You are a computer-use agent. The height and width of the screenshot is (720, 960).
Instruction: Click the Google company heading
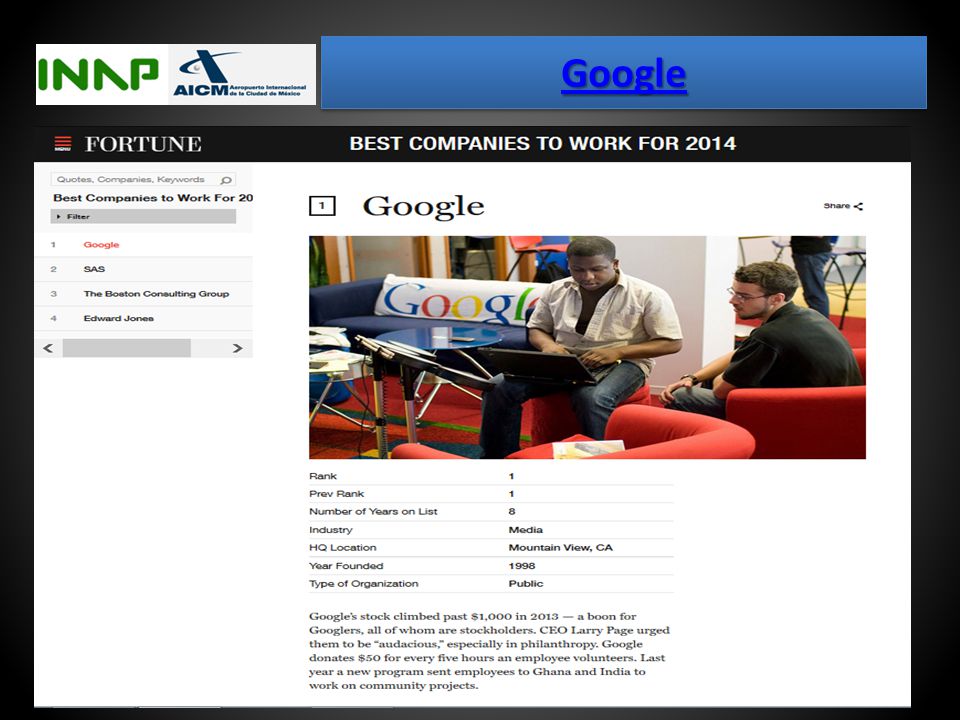(x=424, y=206)
